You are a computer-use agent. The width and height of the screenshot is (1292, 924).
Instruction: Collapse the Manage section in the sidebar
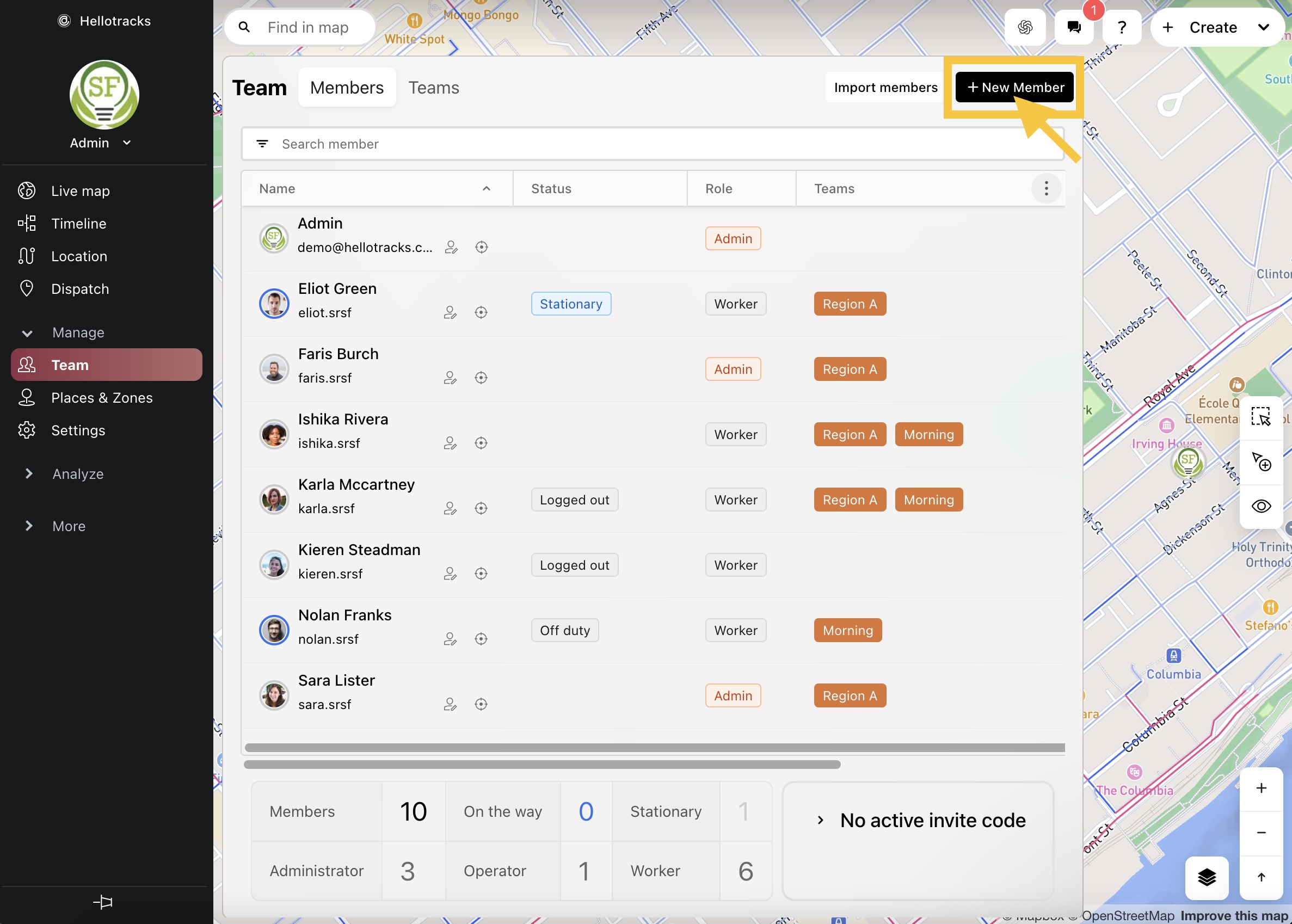click(x=27, y=333)
